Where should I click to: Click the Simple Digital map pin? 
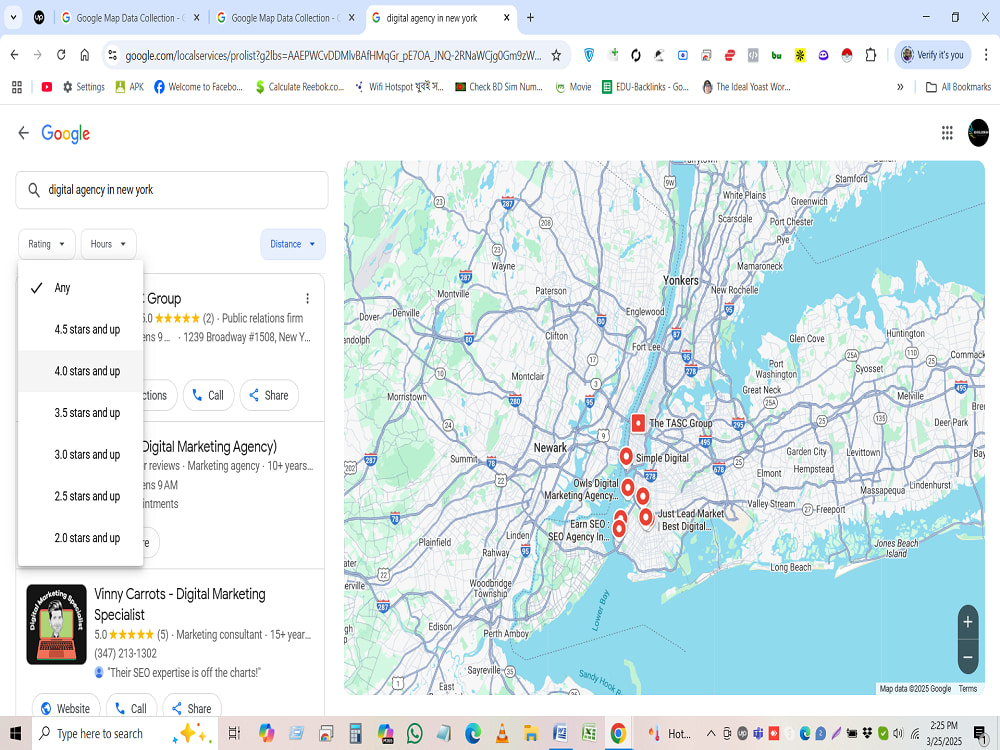click(626, 457)
